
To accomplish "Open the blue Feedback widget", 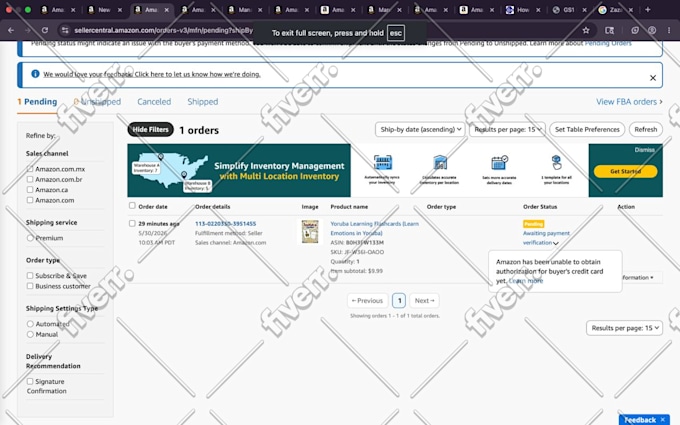I will (639, 419).
